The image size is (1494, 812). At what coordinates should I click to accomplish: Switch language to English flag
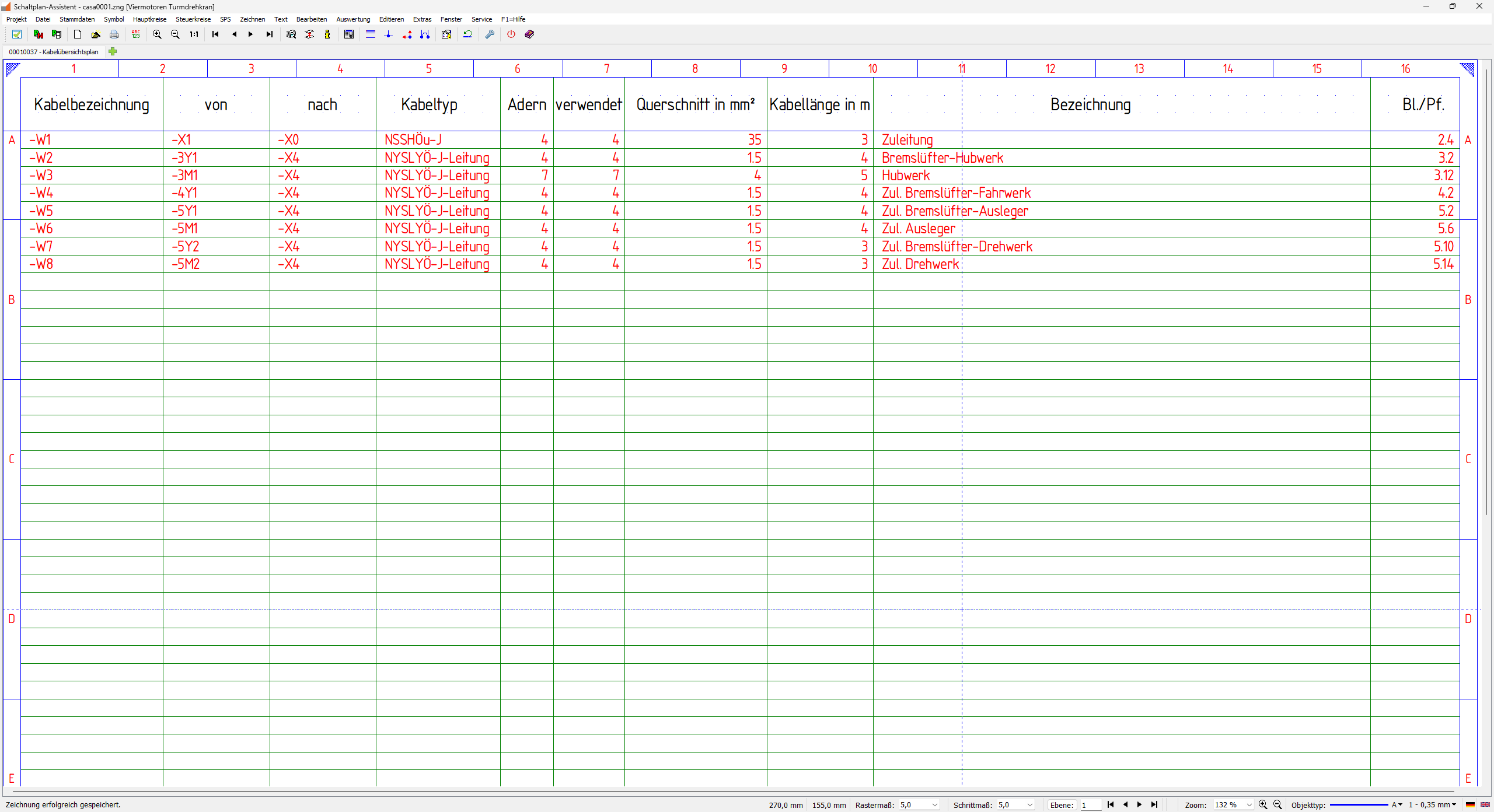tap(1485, 805)
